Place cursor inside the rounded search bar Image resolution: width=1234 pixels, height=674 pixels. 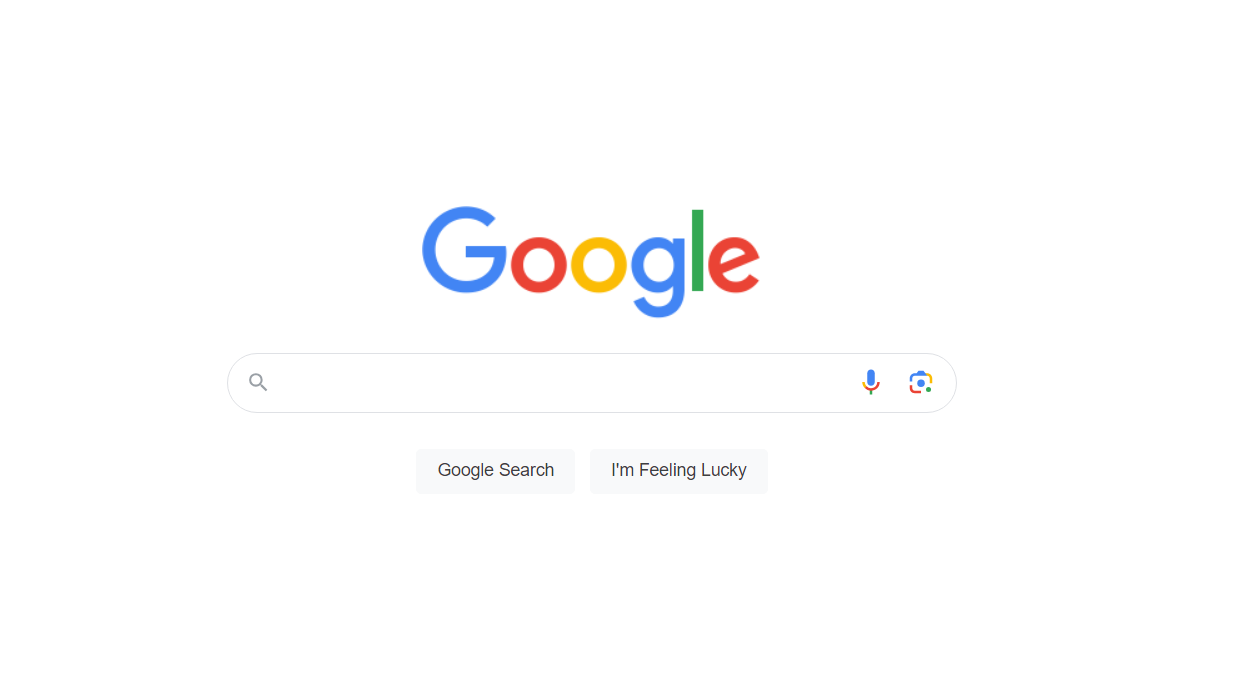(592, 383)
